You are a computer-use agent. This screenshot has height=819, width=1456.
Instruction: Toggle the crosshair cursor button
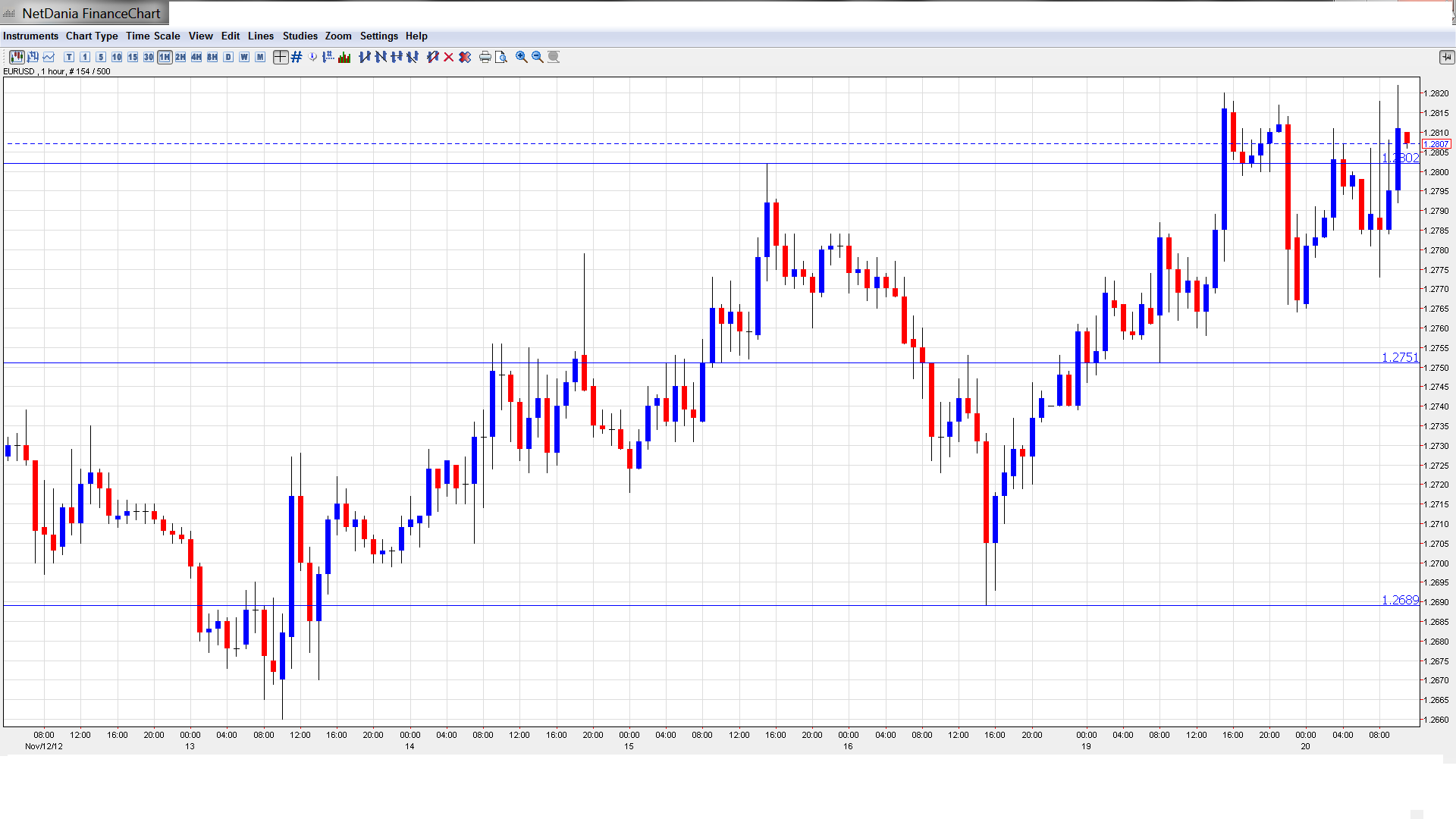281,57
